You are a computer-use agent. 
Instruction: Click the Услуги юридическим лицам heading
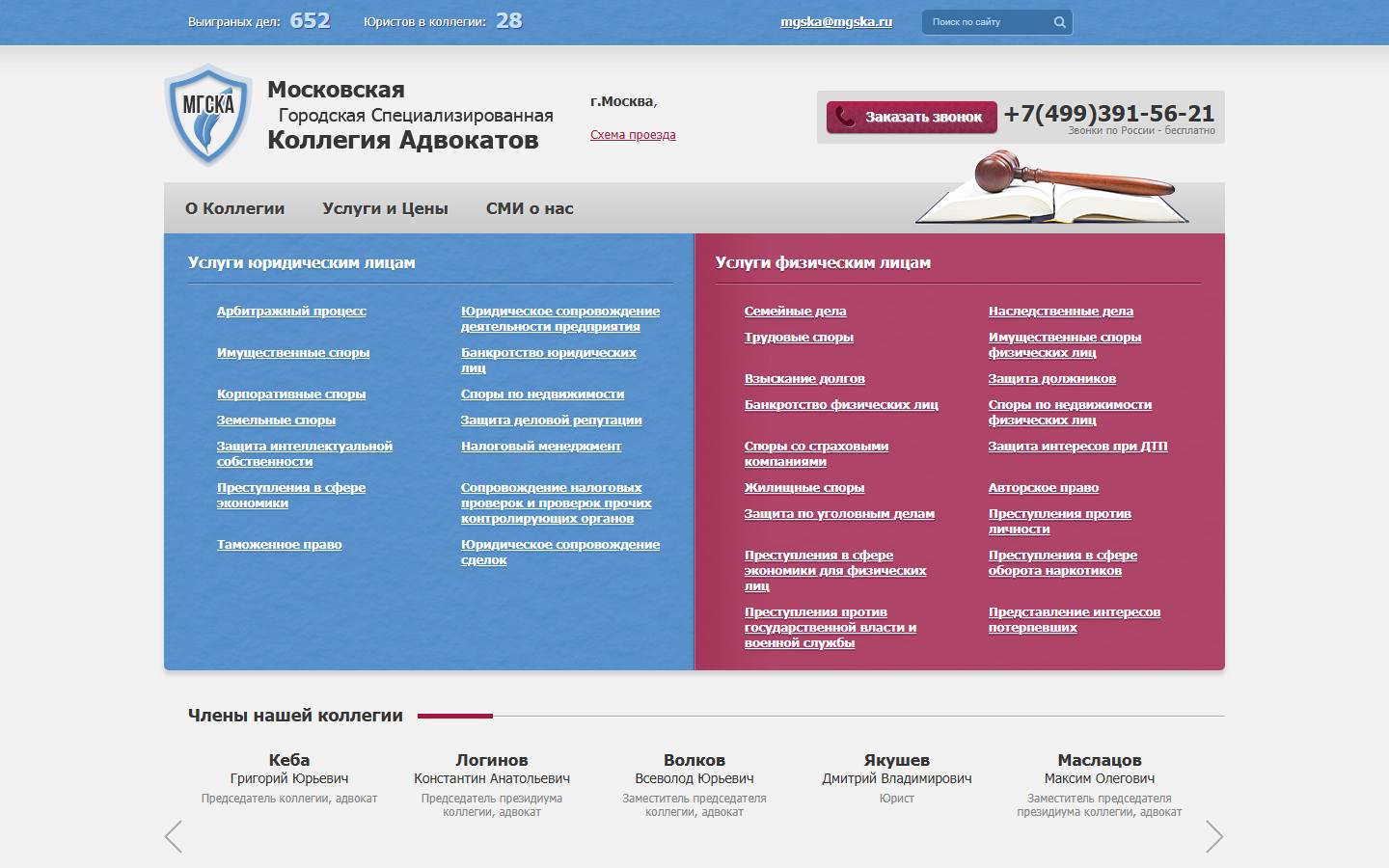[302, 262]
